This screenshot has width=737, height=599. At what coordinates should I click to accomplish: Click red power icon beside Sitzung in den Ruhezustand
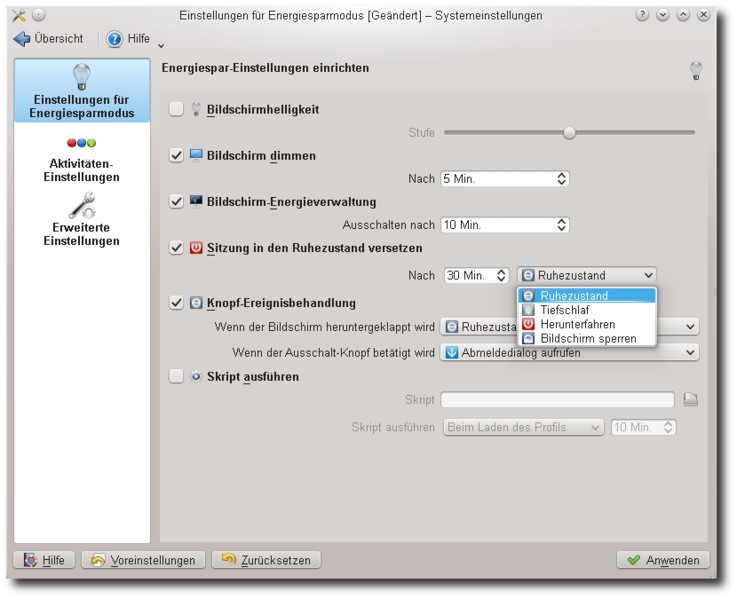point(196,247)
